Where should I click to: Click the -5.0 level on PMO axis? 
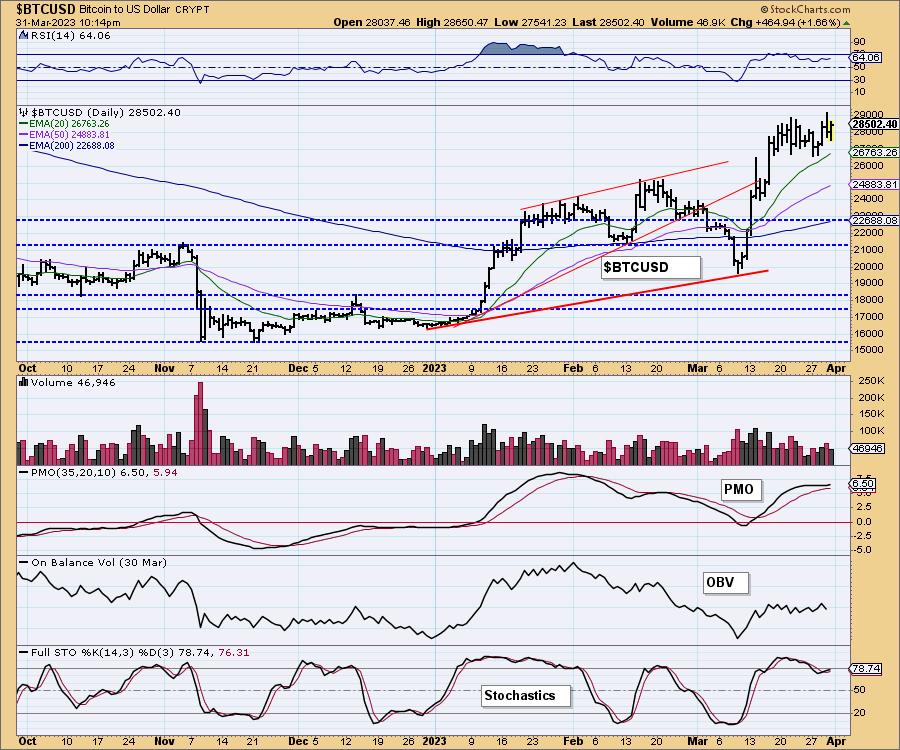864,550
